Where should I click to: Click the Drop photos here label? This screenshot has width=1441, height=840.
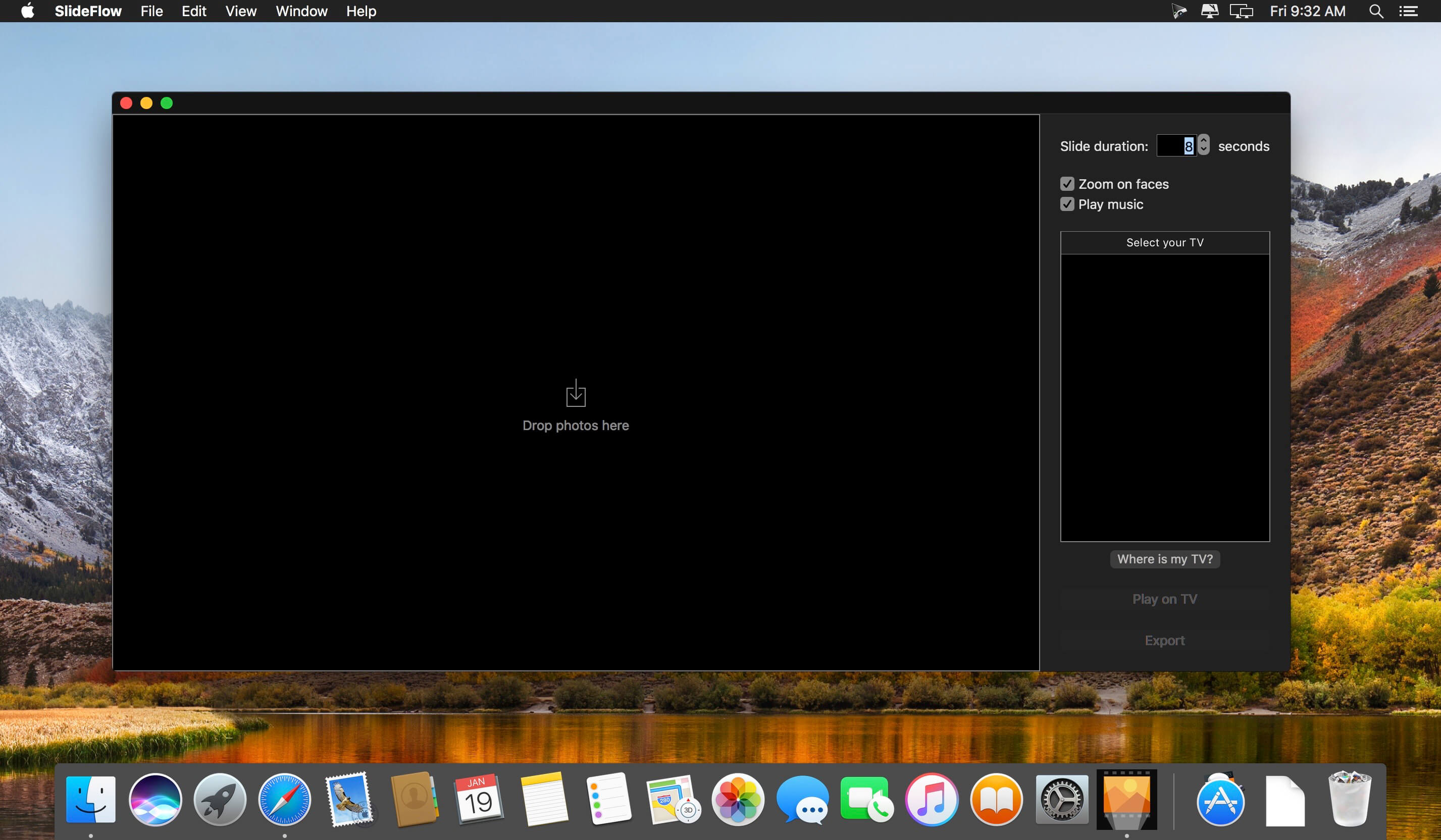click(576, 426)
